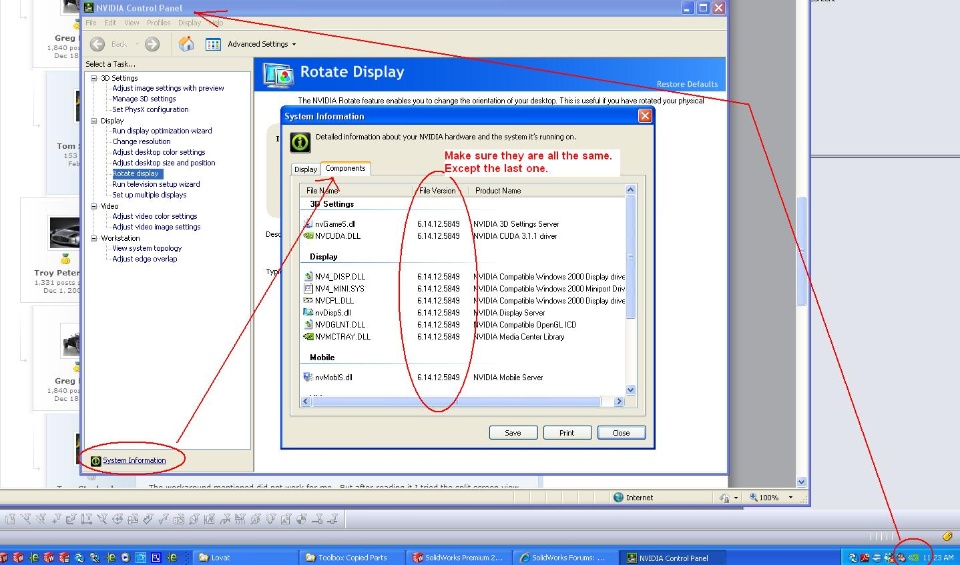The height and width of the screenshot is (565, 960).
Task: Select 'Set PhysX configuration' task
Action: click(150, 110)
